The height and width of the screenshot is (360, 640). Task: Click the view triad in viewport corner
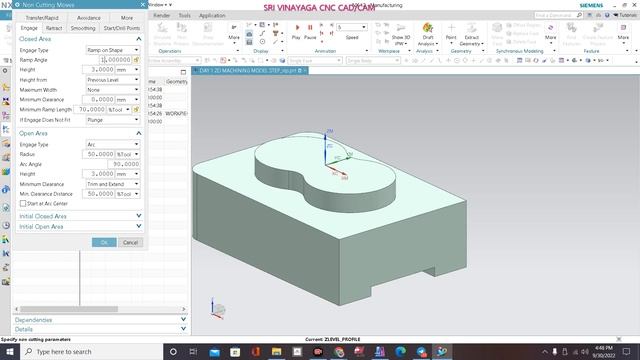[x=217, y=309]
